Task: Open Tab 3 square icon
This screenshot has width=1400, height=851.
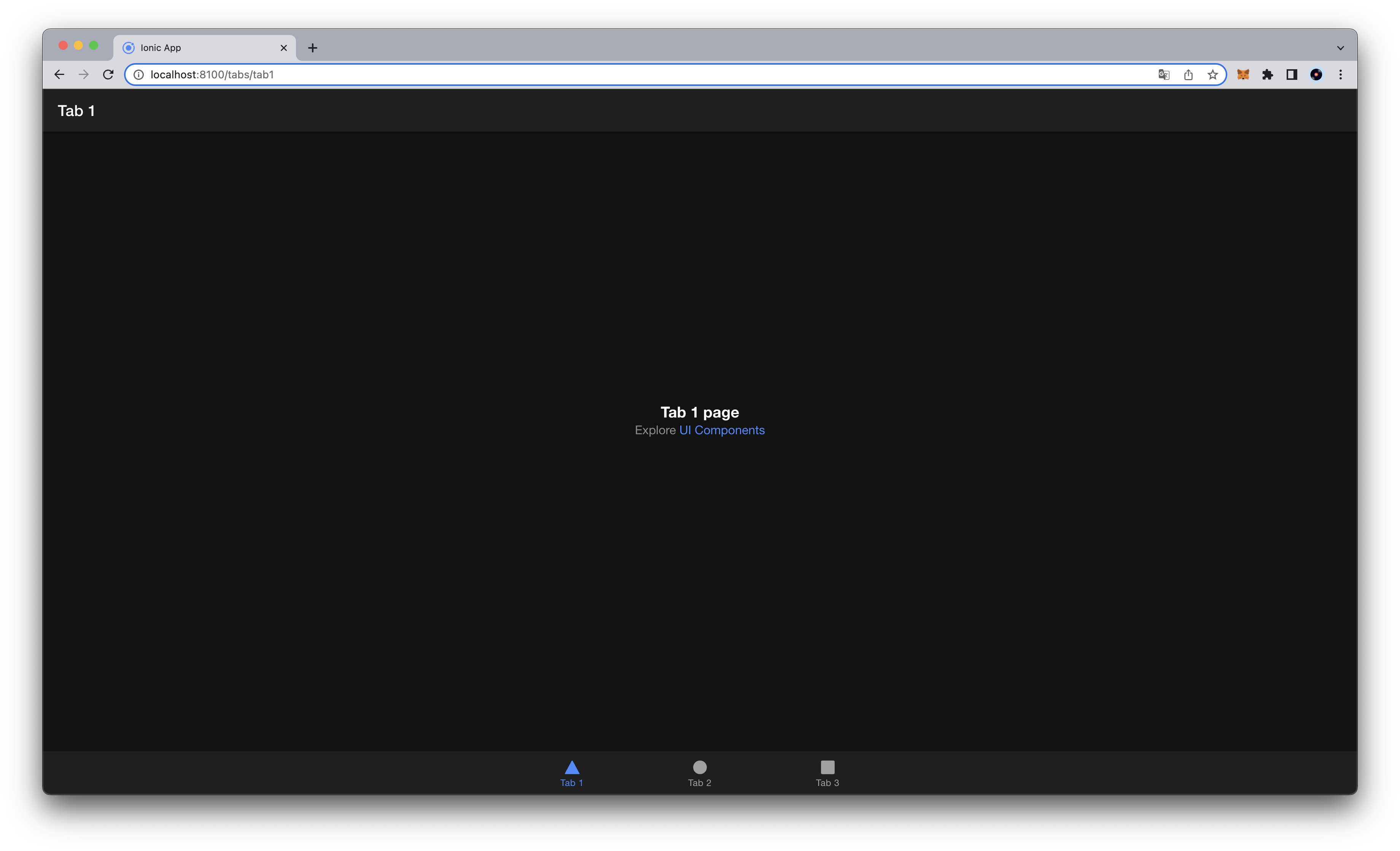Action: tap(827, 767)
